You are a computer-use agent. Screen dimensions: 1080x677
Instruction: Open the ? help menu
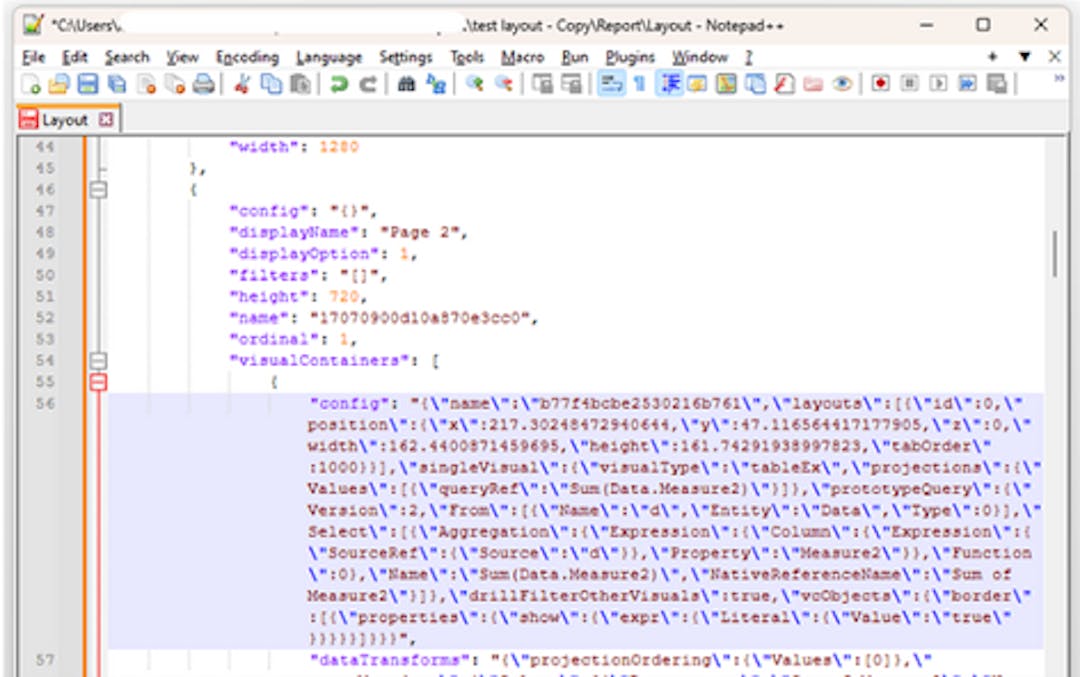tap(749, 57)
